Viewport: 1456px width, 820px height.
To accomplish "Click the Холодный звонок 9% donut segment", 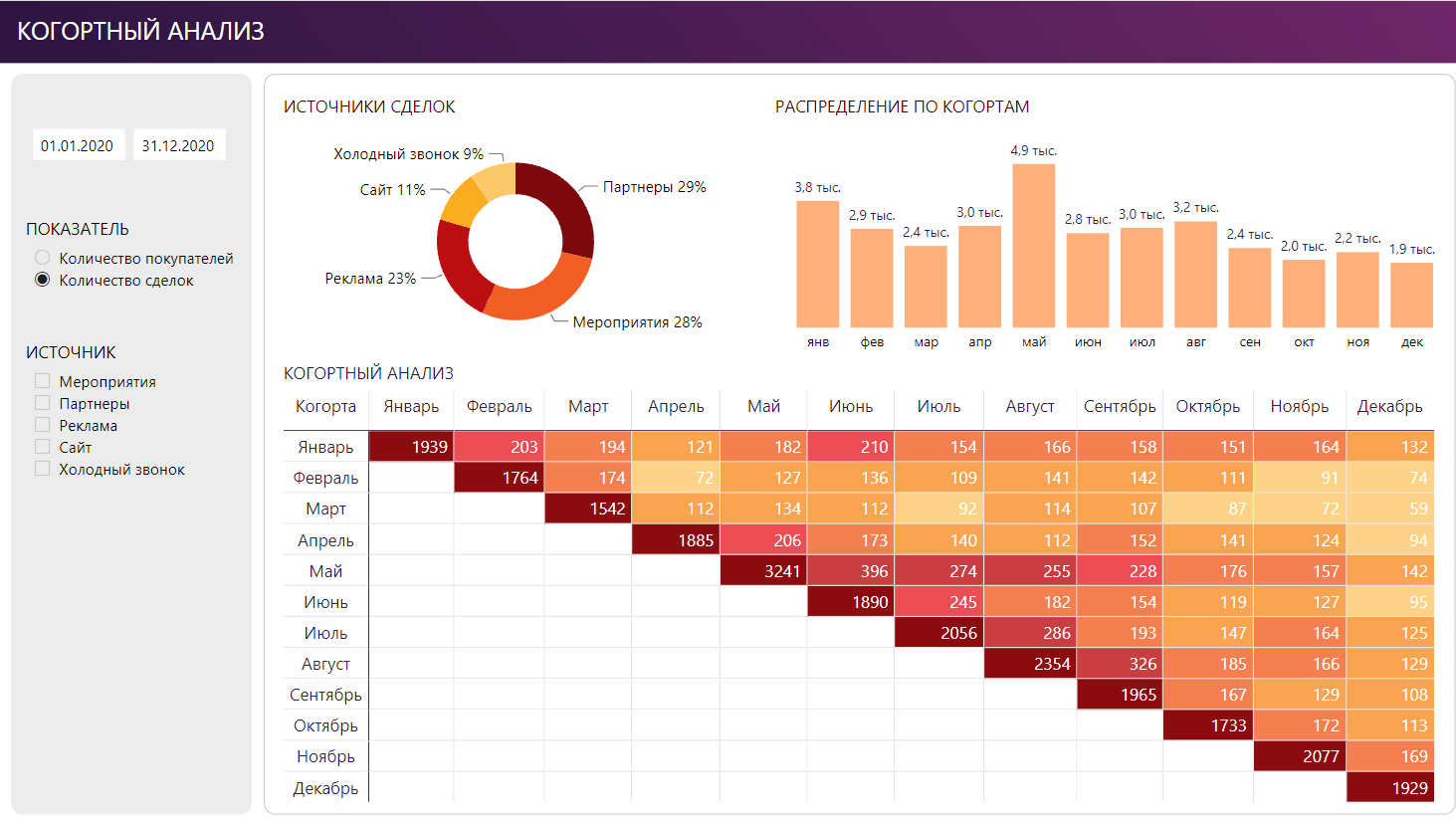I will [x=497, y=181].
